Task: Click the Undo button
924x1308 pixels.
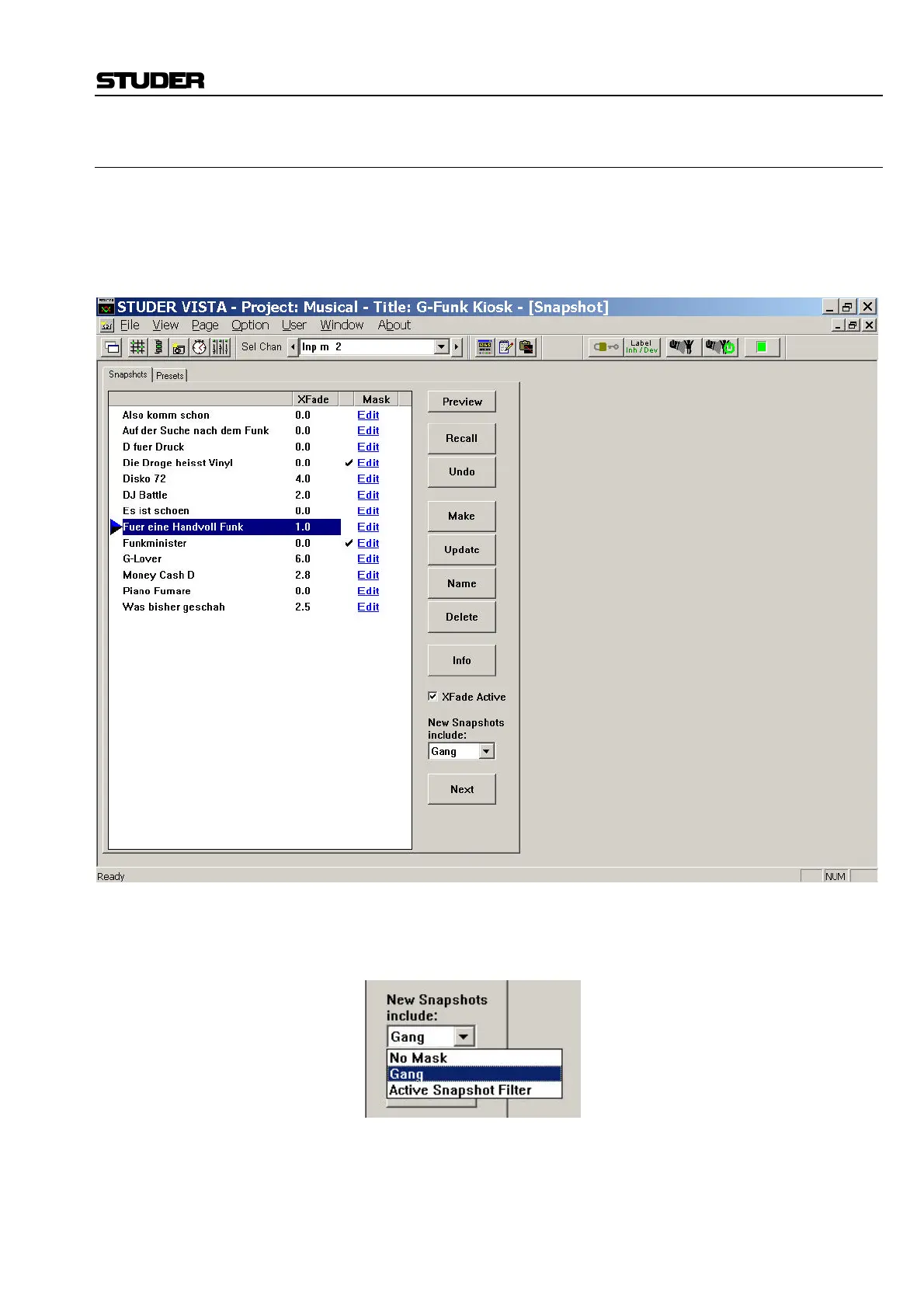Action: pyautogui.click(x=462, y=471)
